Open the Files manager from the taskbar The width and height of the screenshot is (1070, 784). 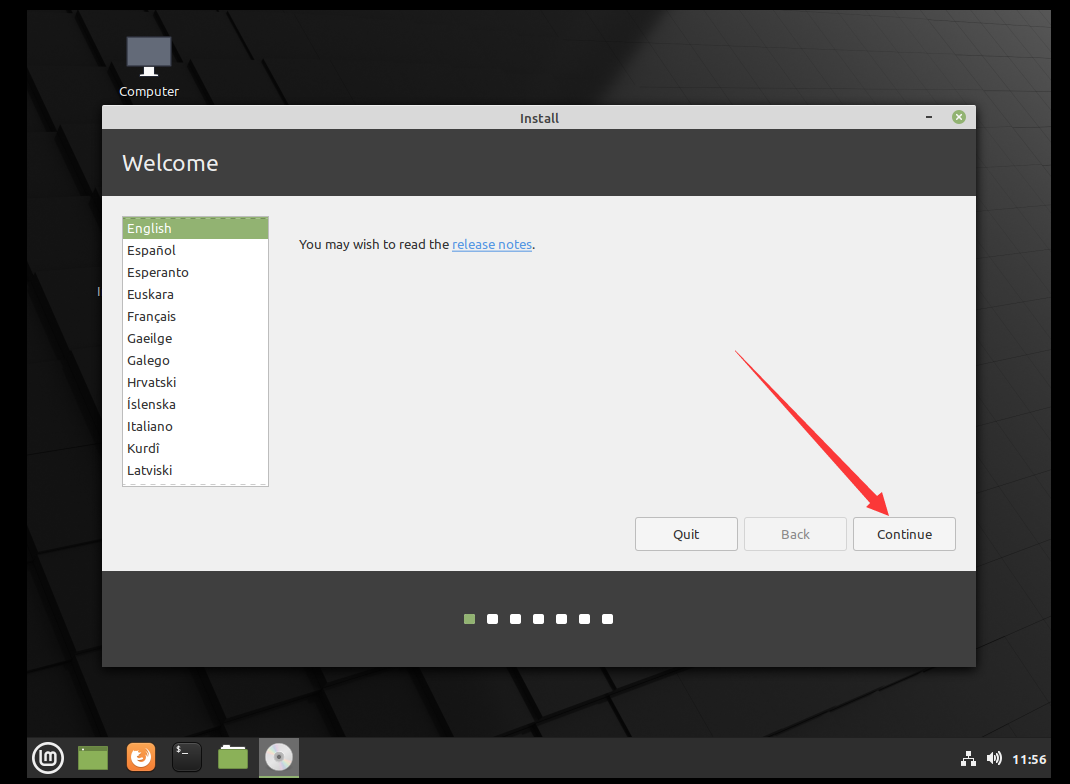click(x=233, y=757)
